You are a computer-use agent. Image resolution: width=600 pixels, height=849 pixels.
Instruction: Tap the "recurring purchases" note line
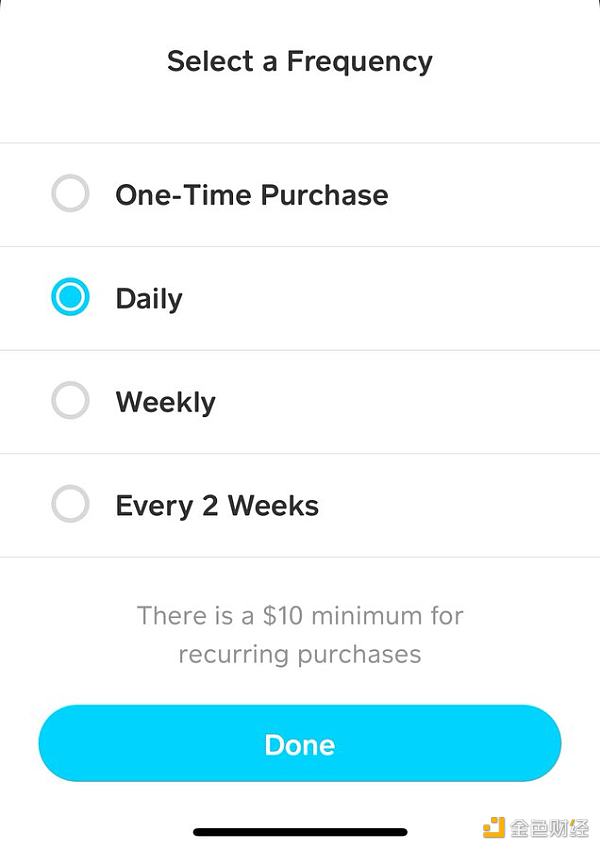(300, 655)
